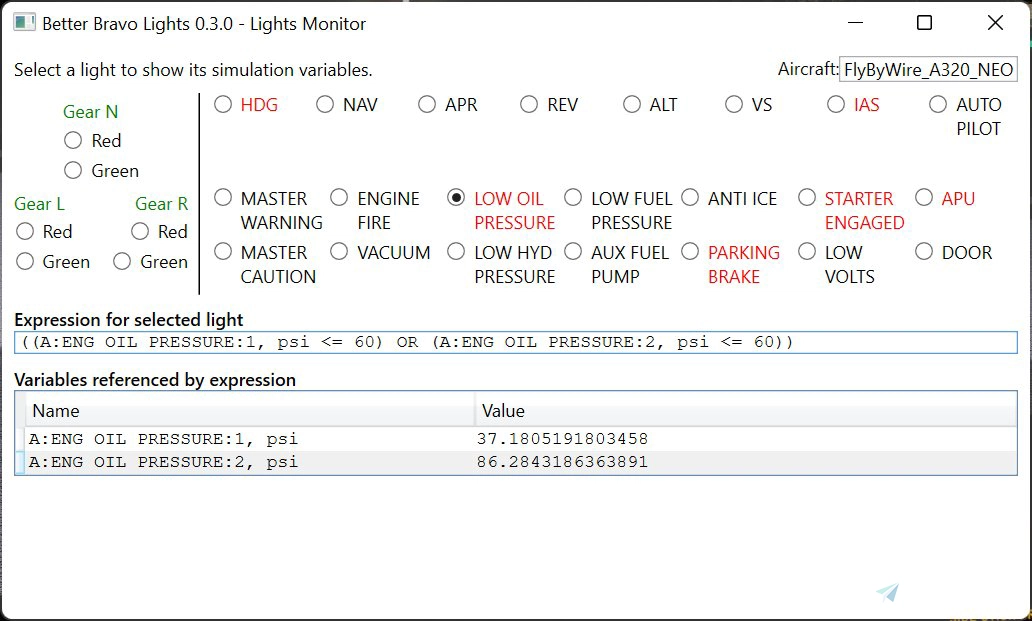Select row A:ENG OIL PRESSURE:2, psi
1032x621 pixels.
click(x=516, y=462)
